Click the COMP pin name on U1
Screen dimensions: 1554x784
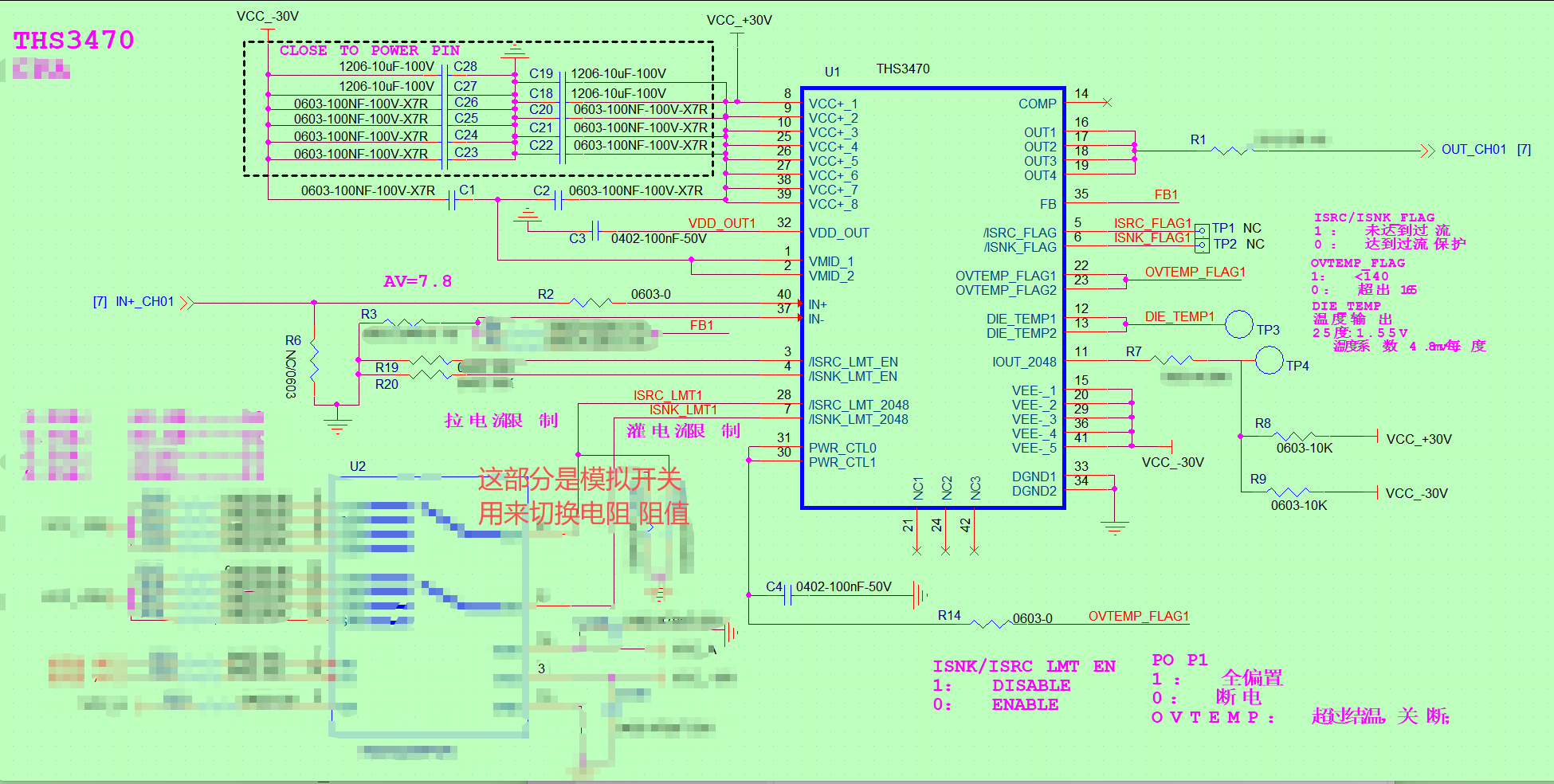[1038, 104]
